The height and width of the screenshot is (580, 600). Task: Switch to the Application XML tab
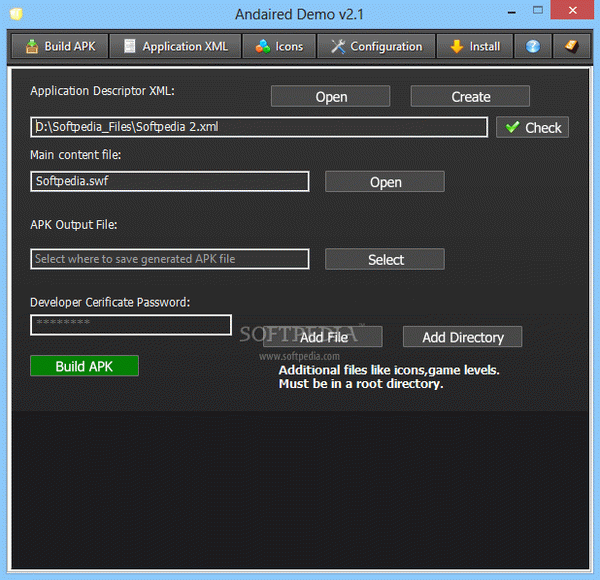click(175, 46)
